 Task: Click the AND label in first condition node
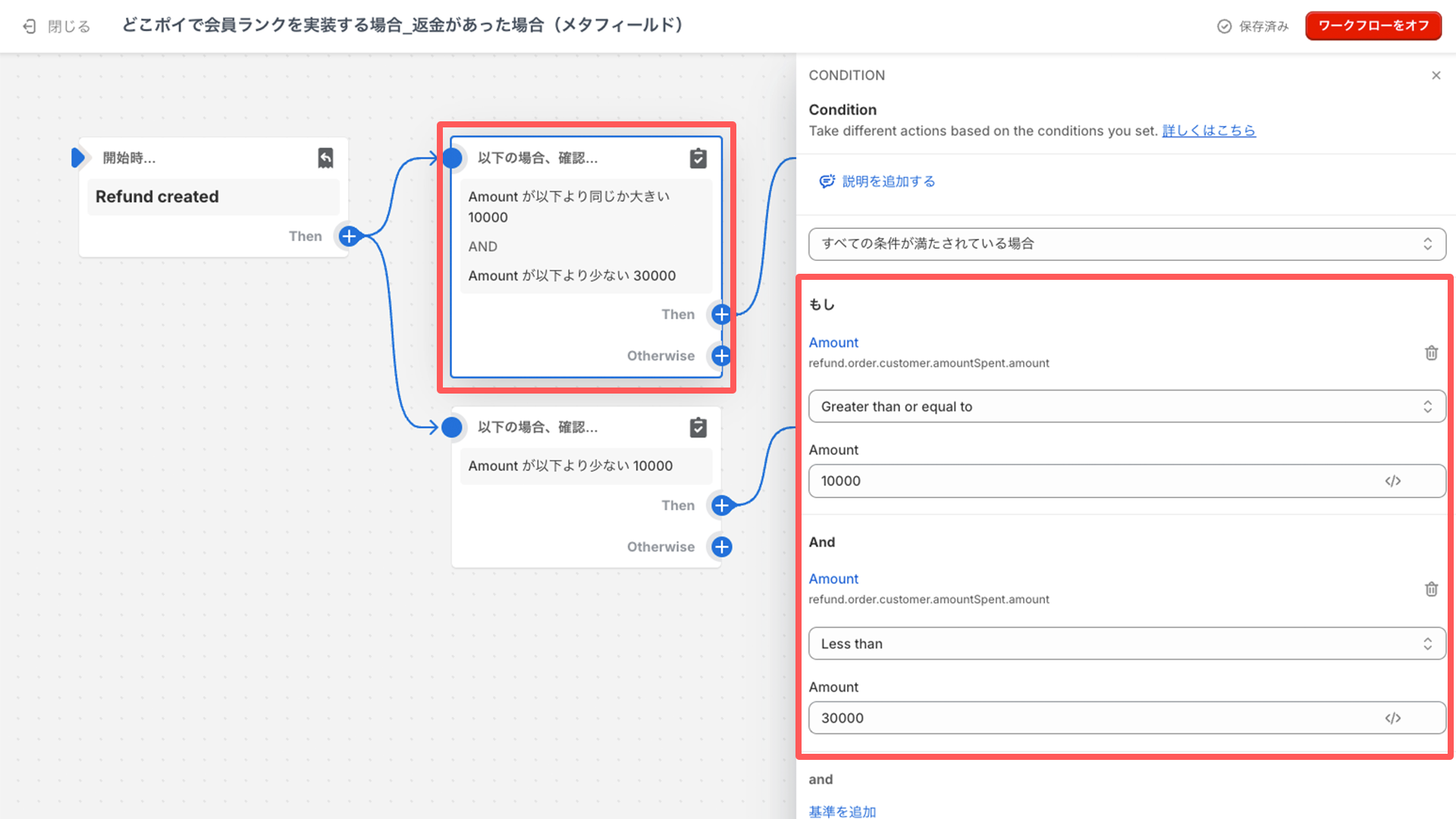(x=483, y=246)
